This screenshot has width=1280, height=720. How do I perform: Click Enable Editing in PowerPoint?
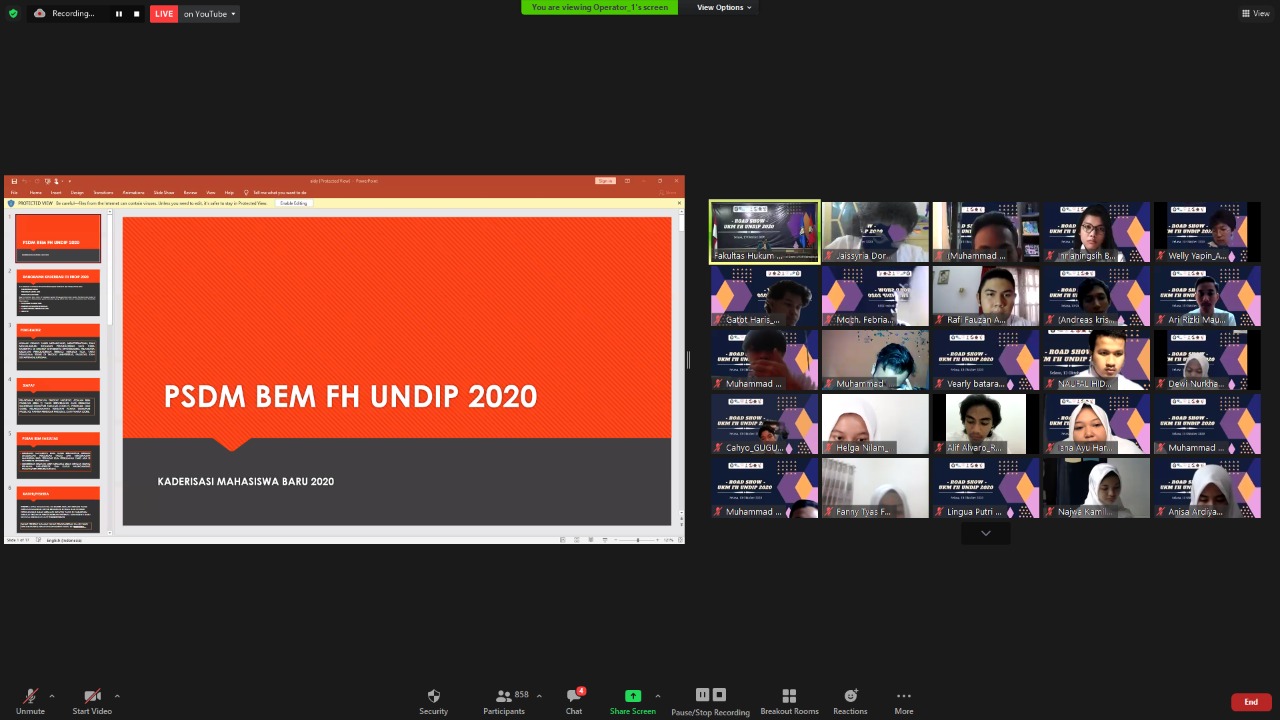coord(294,203)
